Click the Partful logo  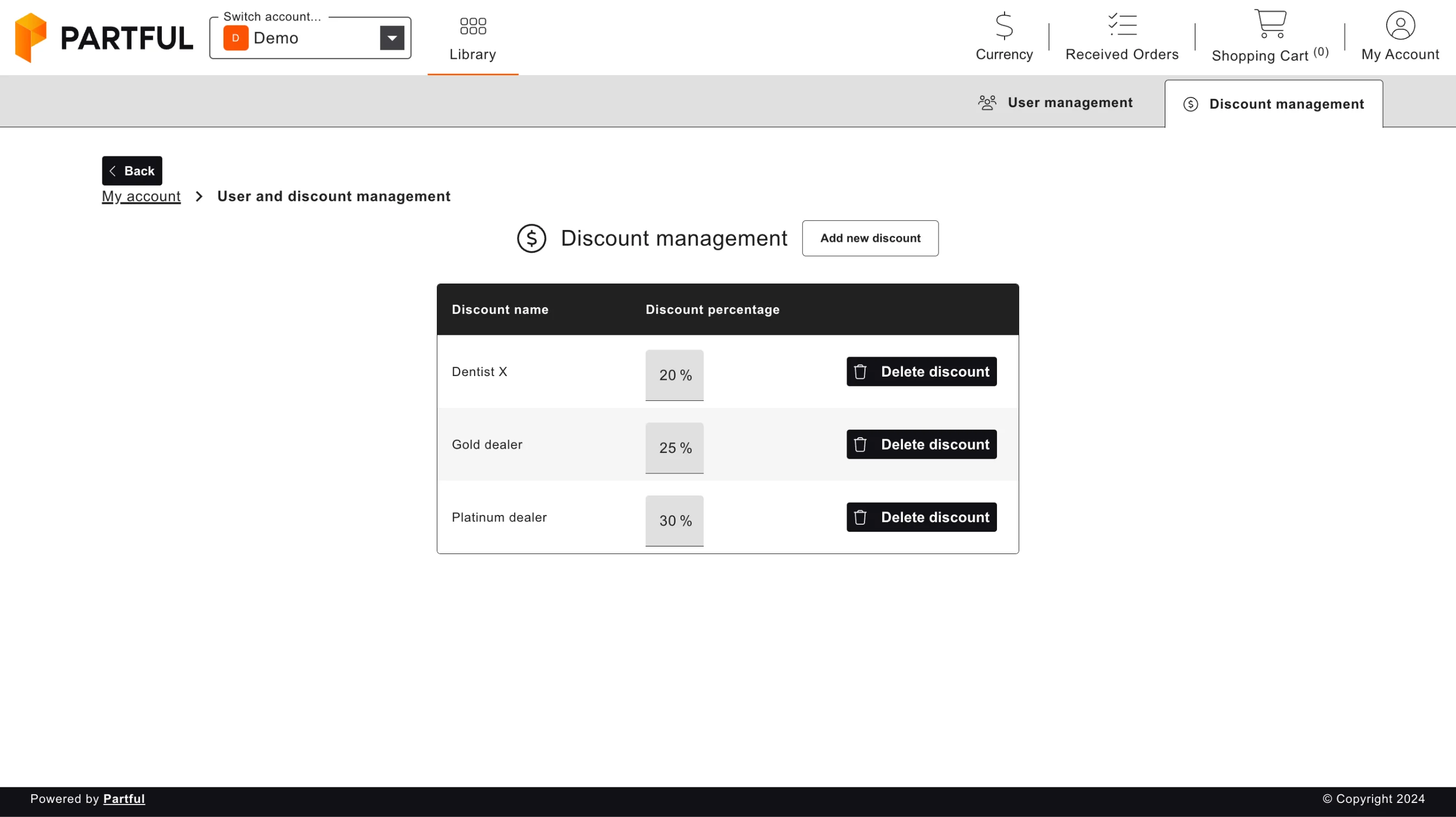click(x=104, y=37)
